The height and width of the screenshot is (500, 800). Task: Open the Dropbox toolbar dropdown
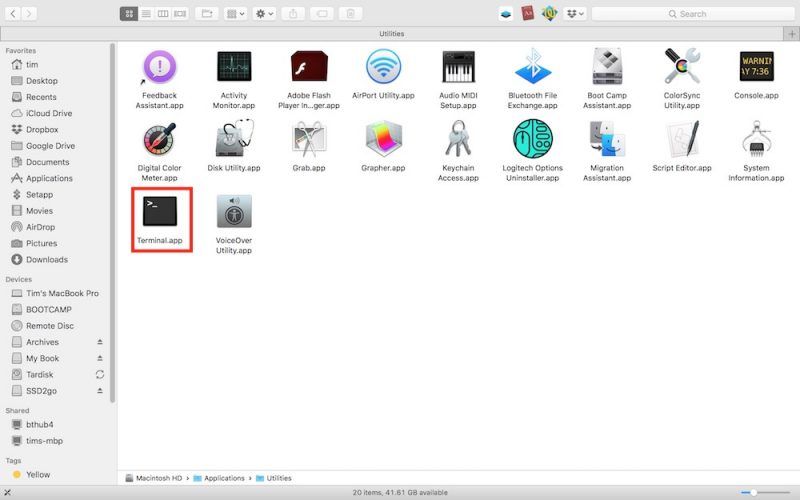click(574, 14)
